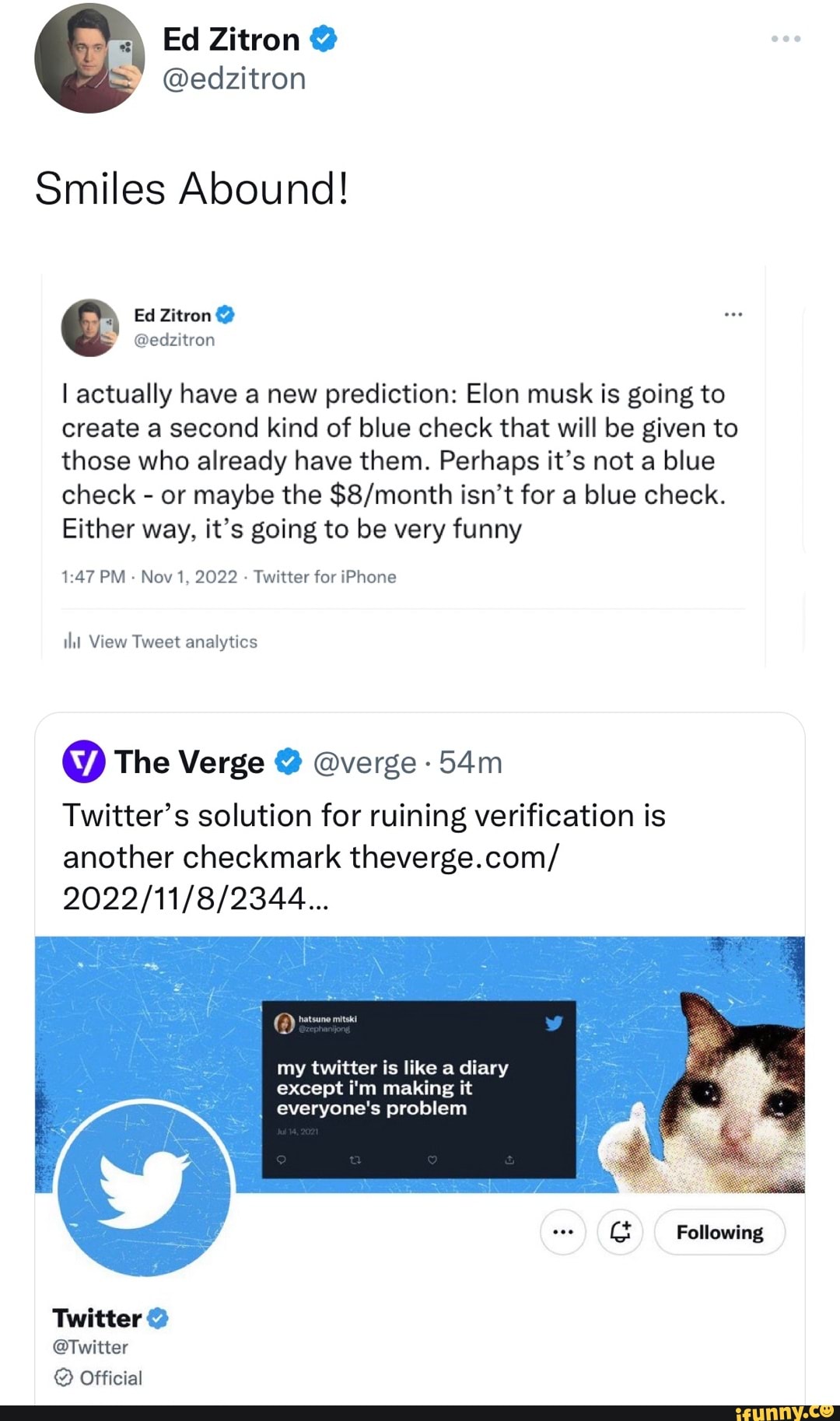Screen dimensions: 840x1421
Task: Click the Official label badge icon
Action: coord(64,1377)
